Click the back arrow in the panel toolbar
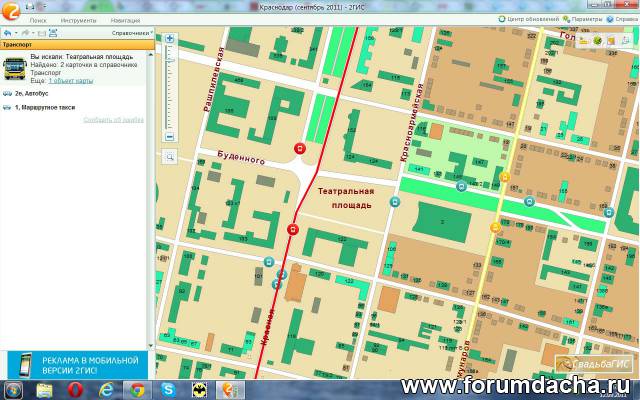The width and height of the screenshot is (640, 400). 8,33
